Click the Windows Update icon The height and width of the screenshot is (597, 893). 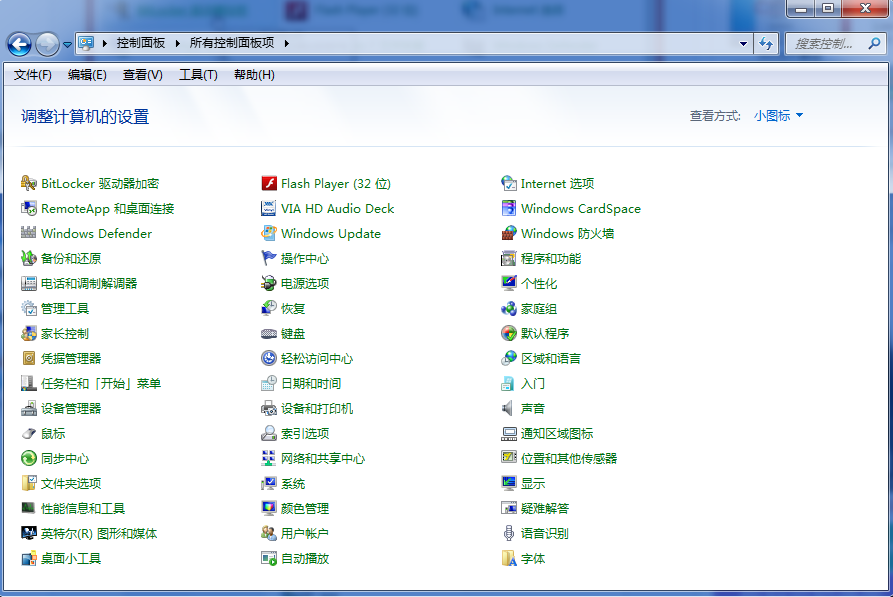(269, 234)
